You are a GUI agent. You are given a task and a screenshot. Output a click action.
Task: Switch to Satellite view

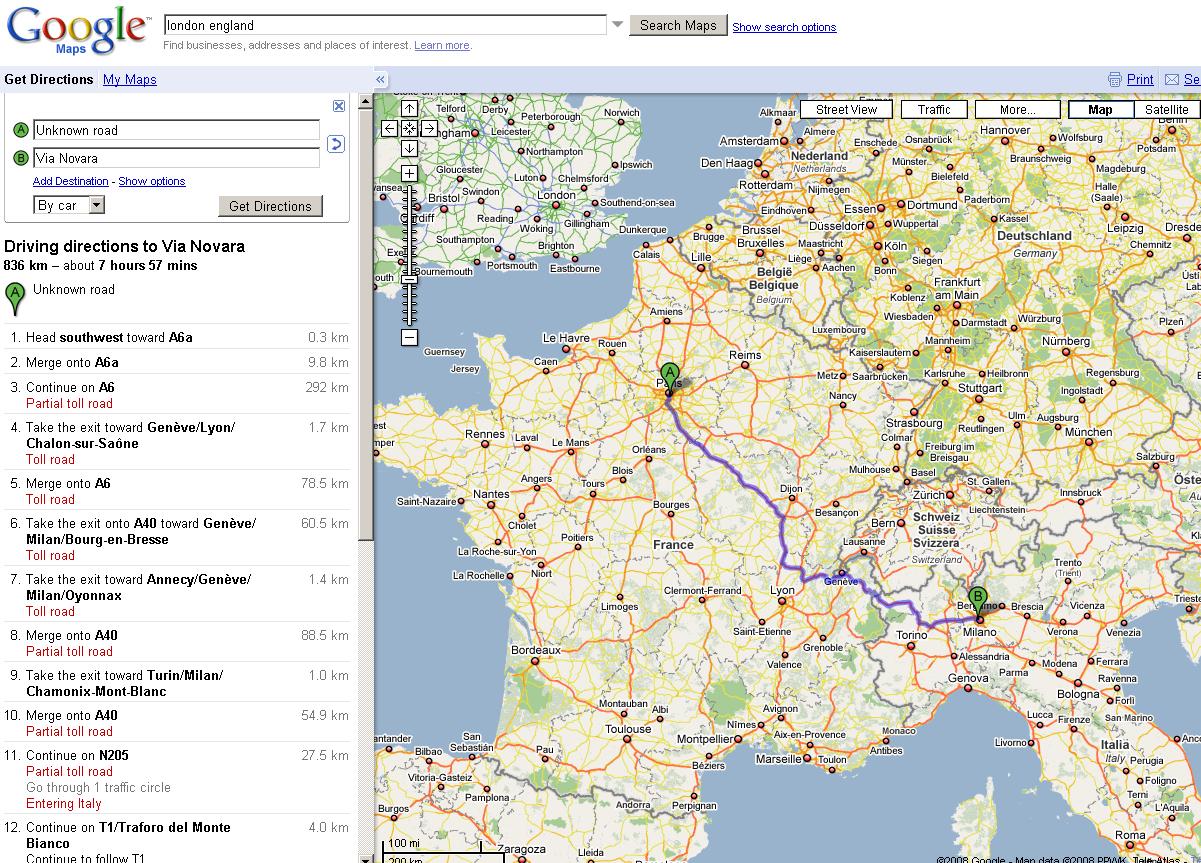tap(1166, 110)
